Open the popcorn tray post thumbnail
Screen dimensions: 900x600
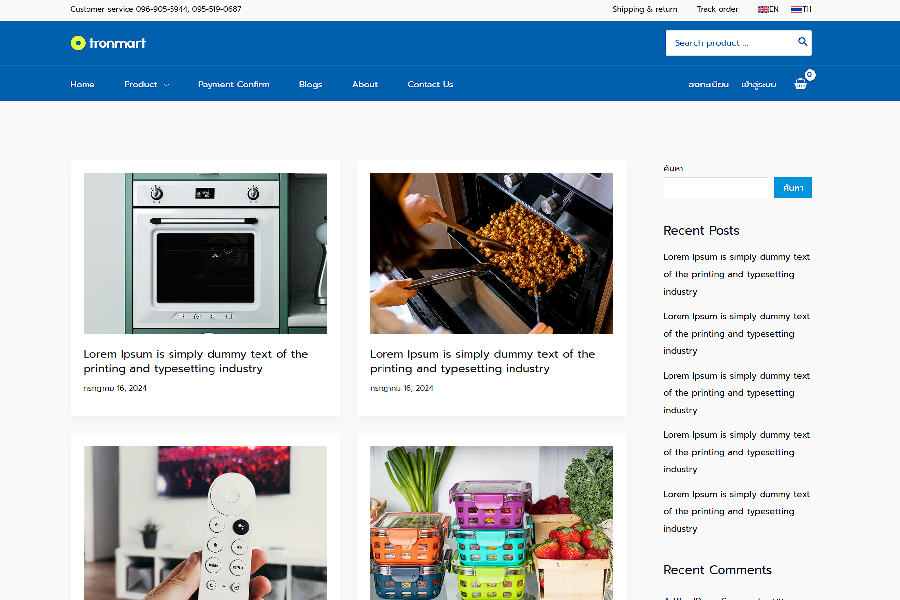(491, 253)
